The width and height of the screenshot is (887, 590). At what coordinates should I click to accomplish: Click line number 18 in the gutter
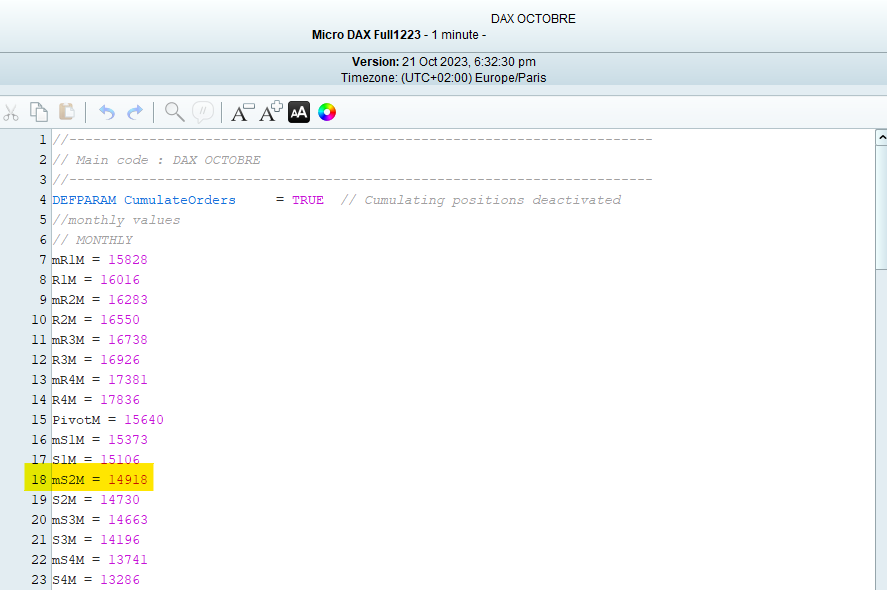[39, 480]
